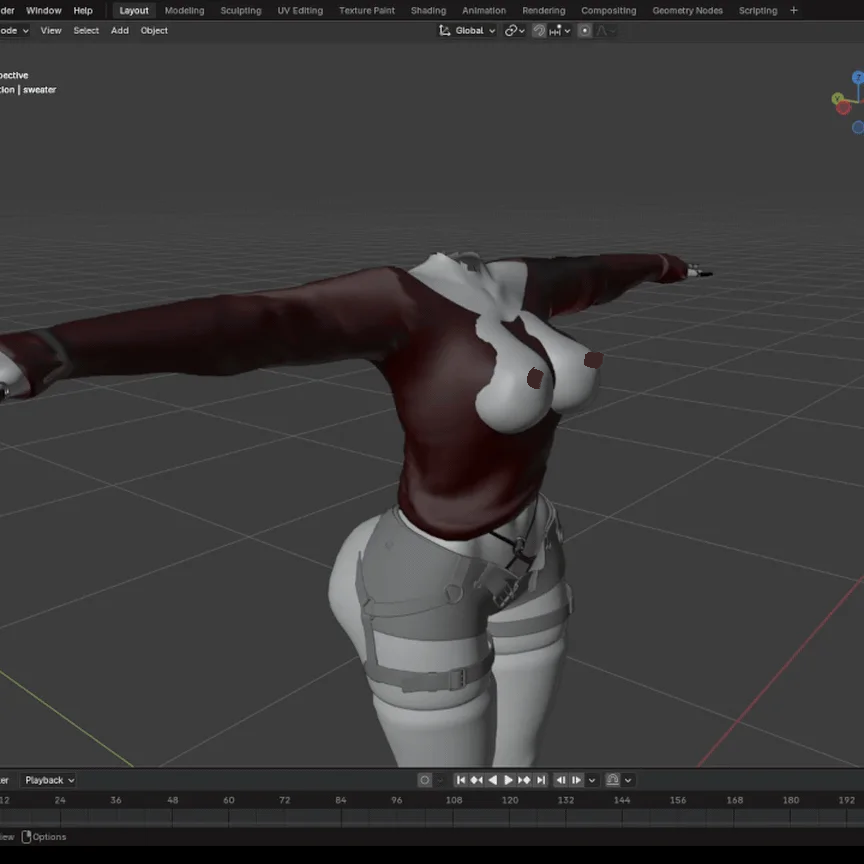Click the negative Z axis gizmo circle
864x864 pixels.
pyautogui.click(x=858, y=128)
